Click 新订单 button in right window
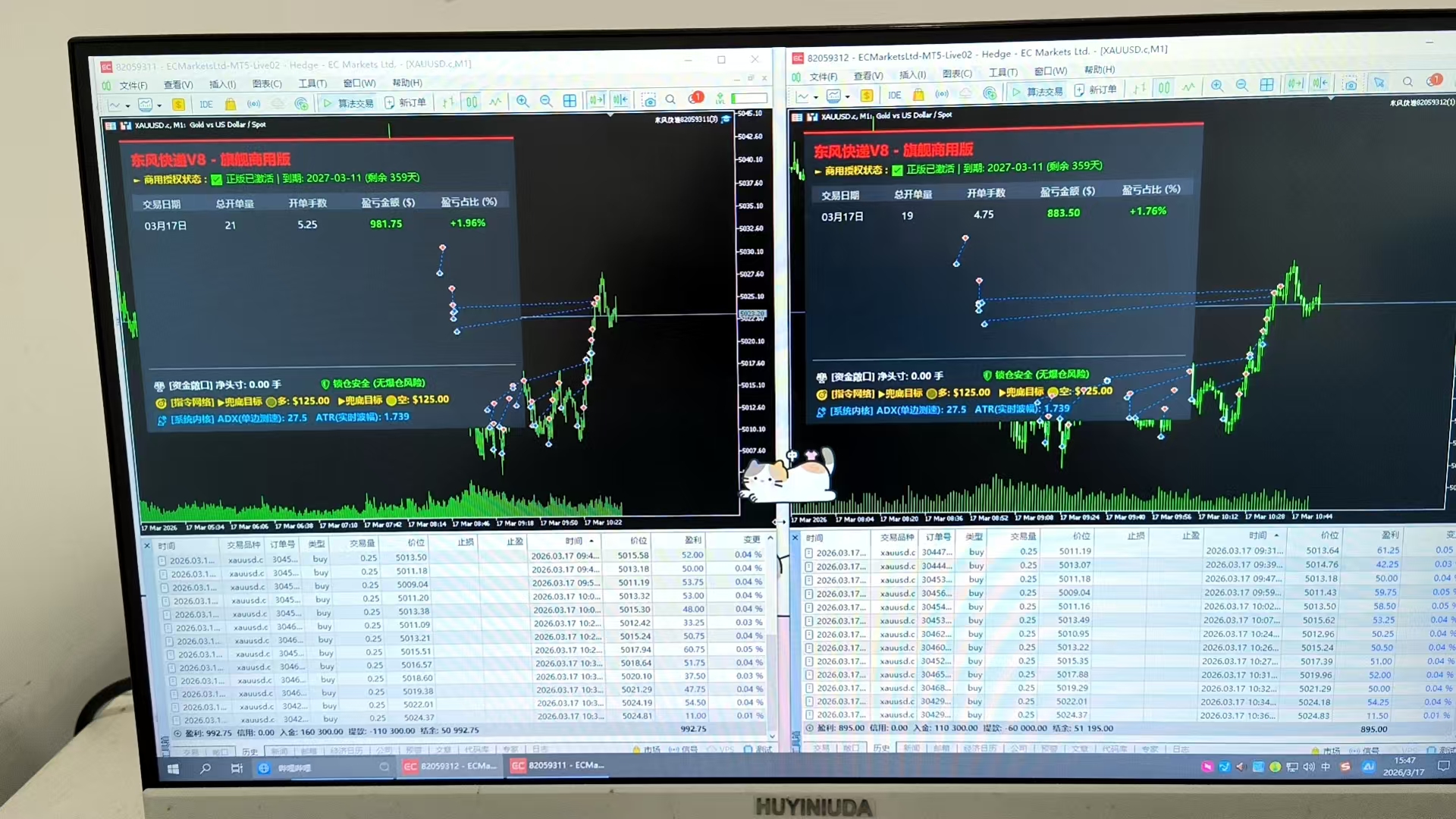The image size is (1456, 819). pyautogui.click(x=1096, y=90)
